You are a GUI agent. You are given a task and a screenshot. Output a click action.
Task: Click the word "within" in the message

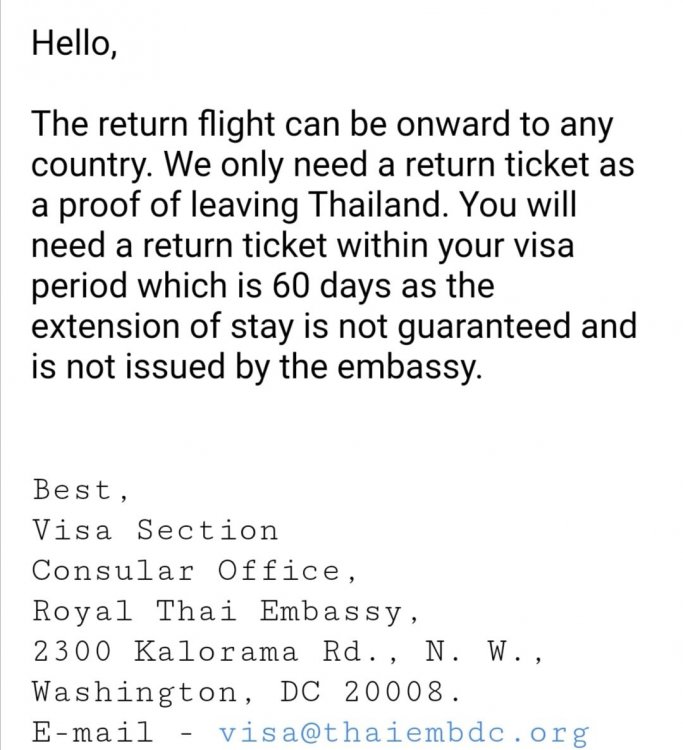coord(383,245)
